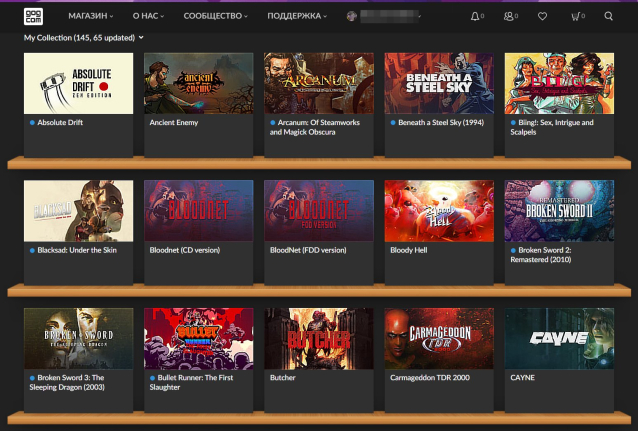Click 'Bloodnet (CD version)' title text
This screenshot has width=638, height=431.
(185, 250)
